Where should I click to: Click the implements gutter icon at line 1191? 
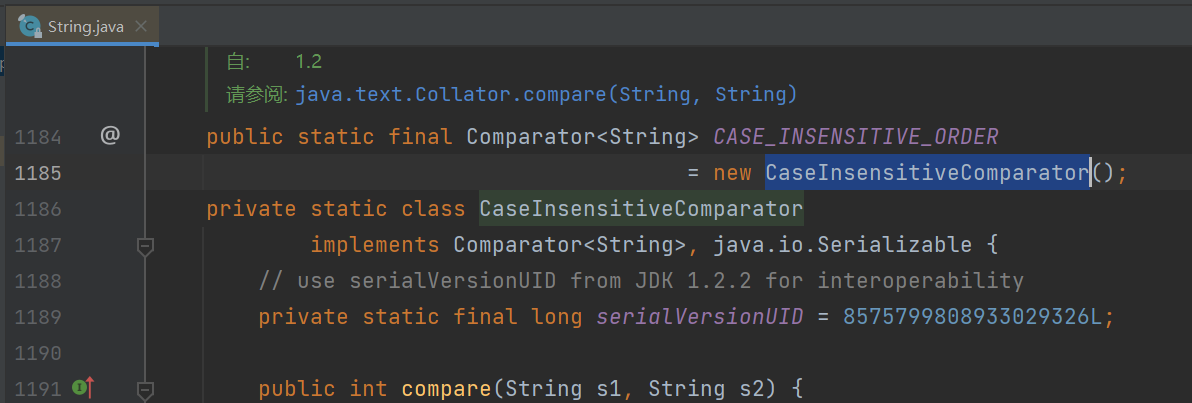pyautogui.click(x=83, y=389)
